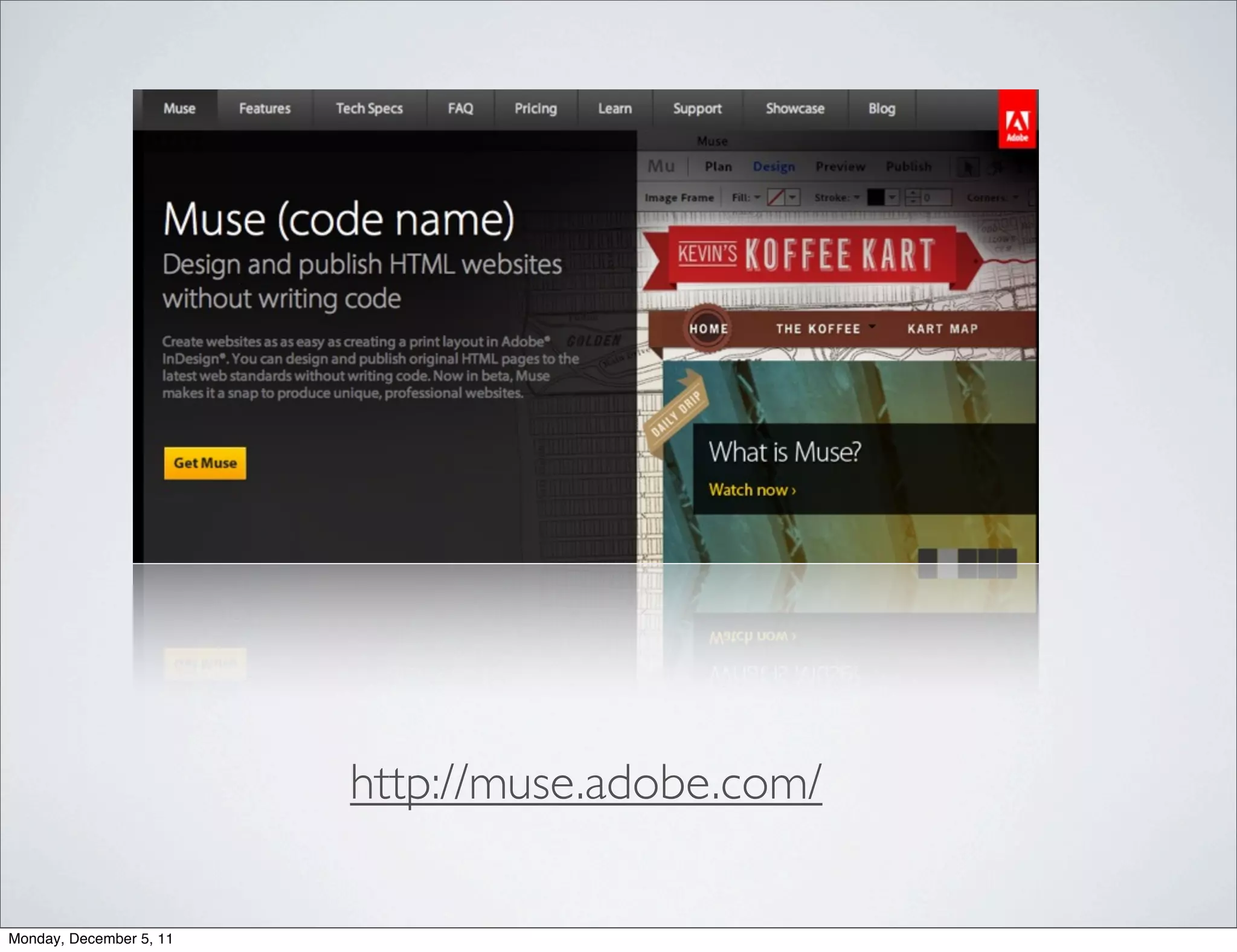Select the arrow Selection tool
Image resolution: width=1237 pixels, height=952 pixels.
[969, 167]
